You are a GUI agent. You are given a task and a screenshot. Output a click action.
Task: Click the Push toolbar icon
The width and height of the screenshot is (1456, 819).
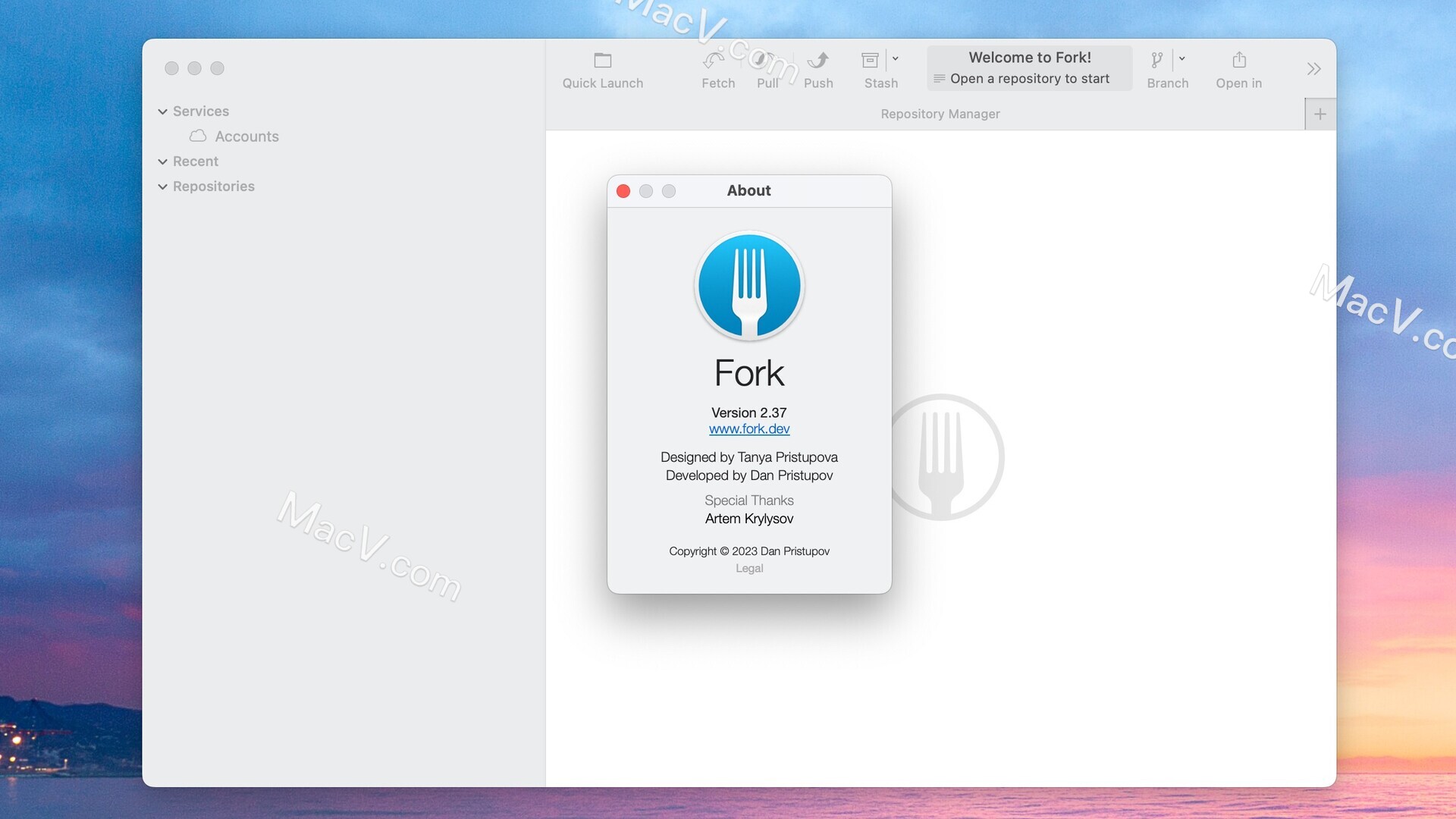pos(818,60)
